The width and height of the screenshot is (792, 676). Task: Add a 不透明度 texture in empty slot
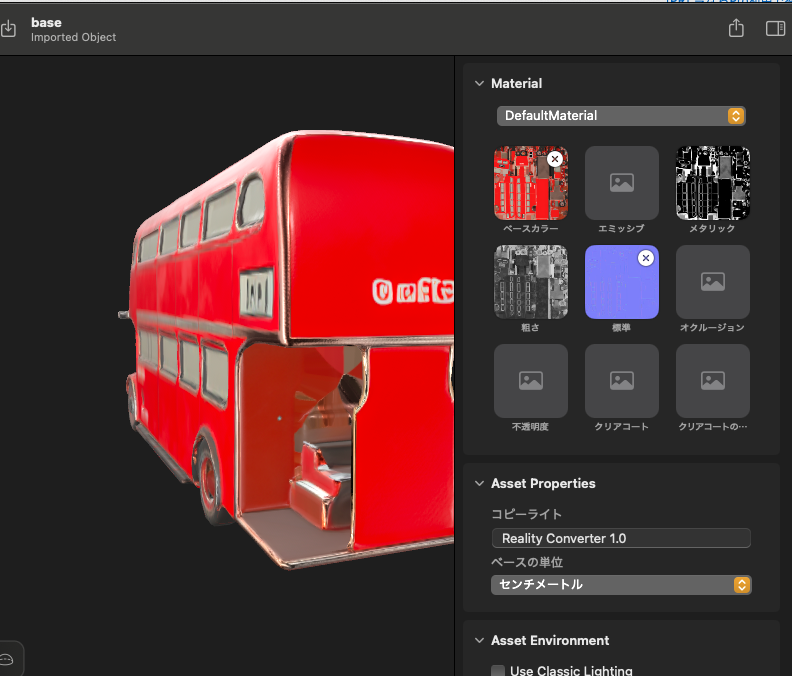530,381
